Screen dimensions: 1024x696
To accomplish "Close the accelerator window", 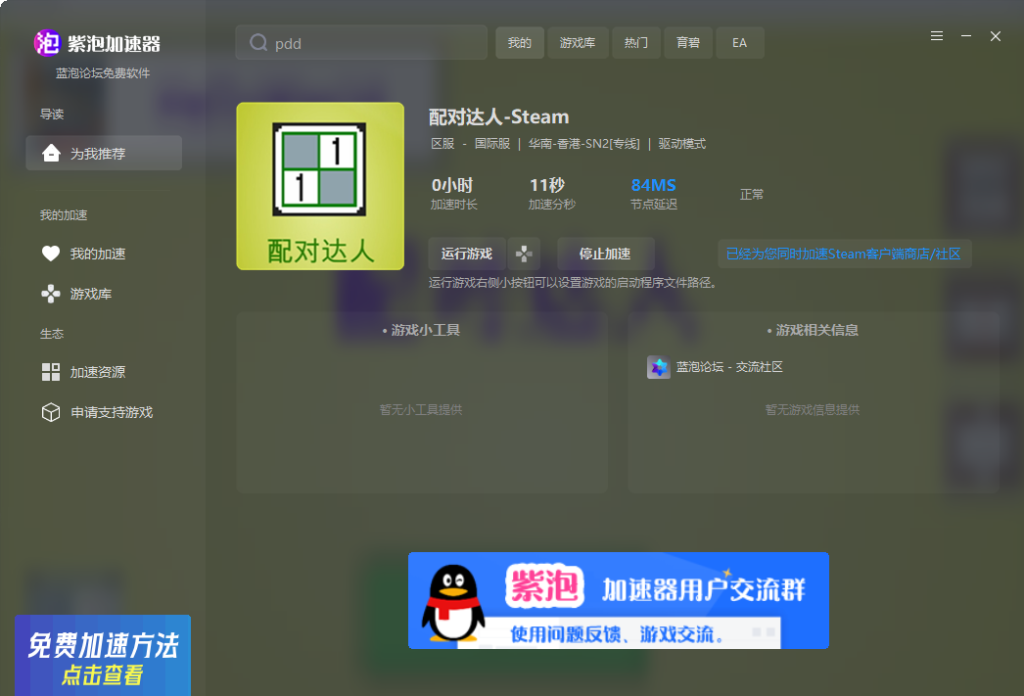I will tap(995, 36).
